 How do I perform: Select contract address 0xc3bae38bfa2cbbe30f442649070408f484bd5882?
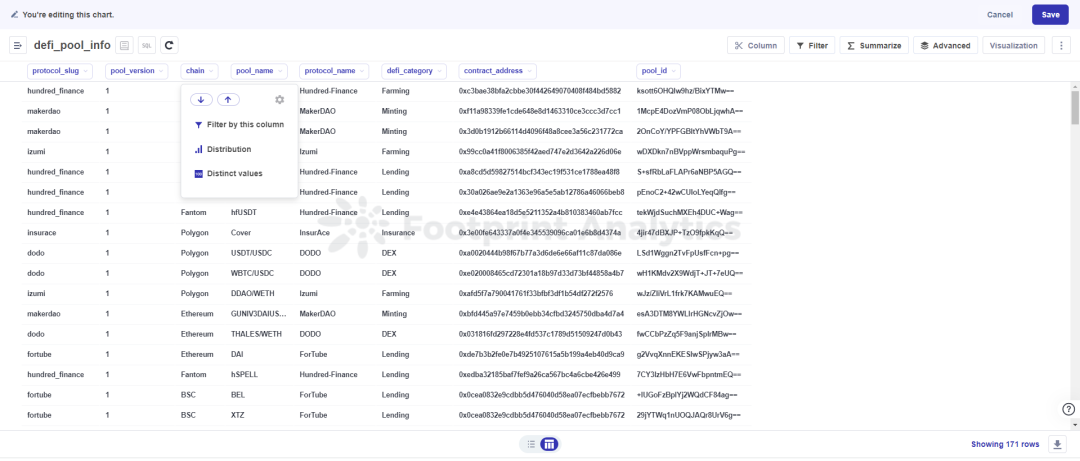click(540, 91)
